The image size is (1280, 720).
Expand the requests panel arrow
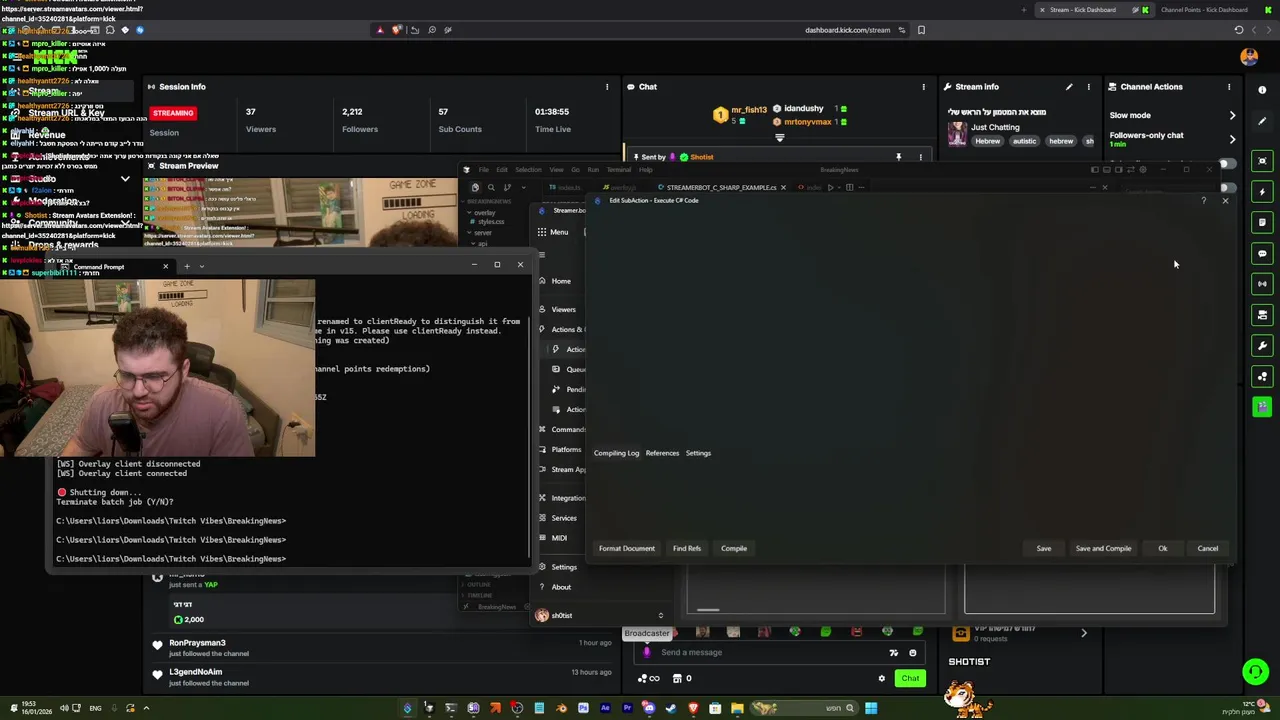1084,633
